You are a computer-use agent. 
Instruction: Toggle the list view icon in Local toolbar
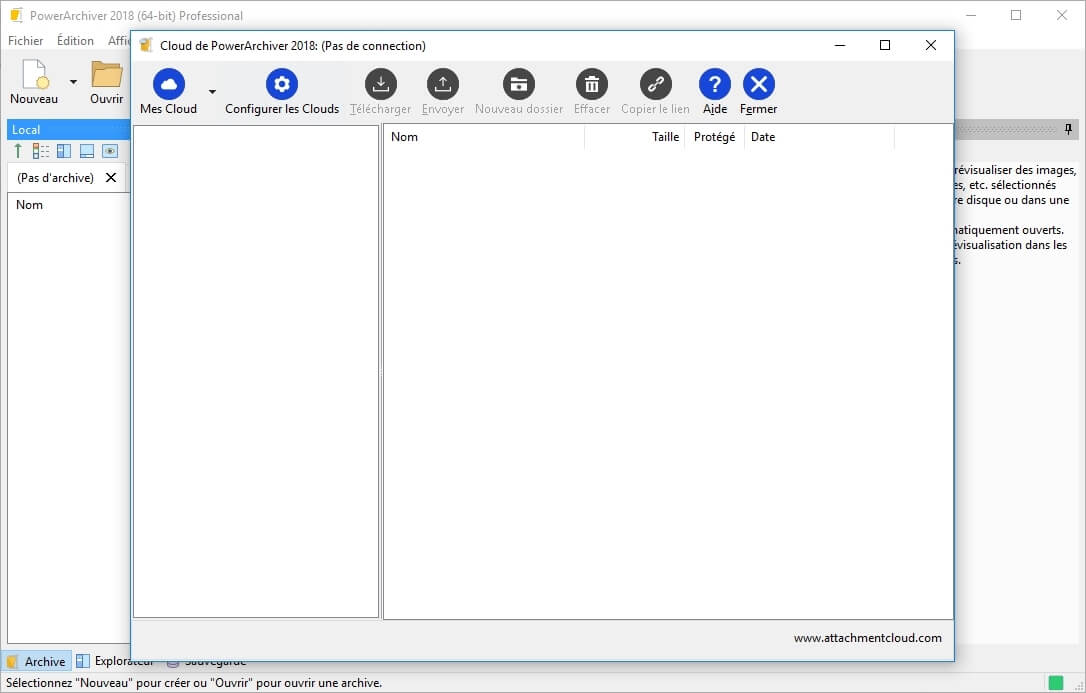coord(41,151)
